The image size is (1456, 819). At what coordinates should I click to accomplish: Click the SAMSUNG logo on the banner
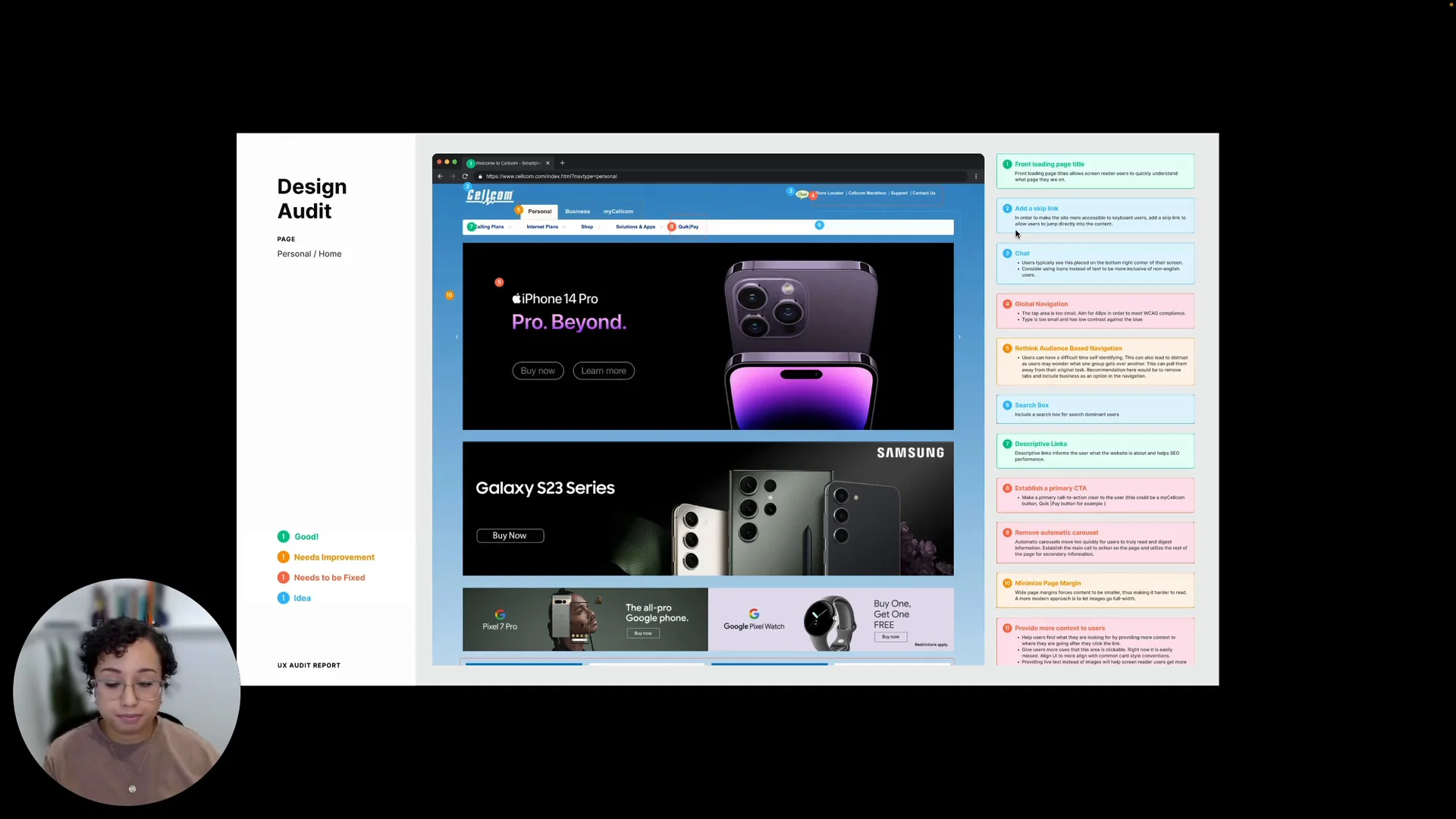tap(911, 453)
